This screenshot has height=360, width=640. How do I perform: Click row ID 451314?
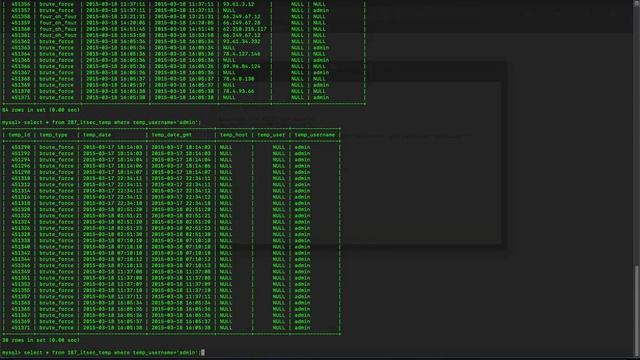click(x=21, y=191)
